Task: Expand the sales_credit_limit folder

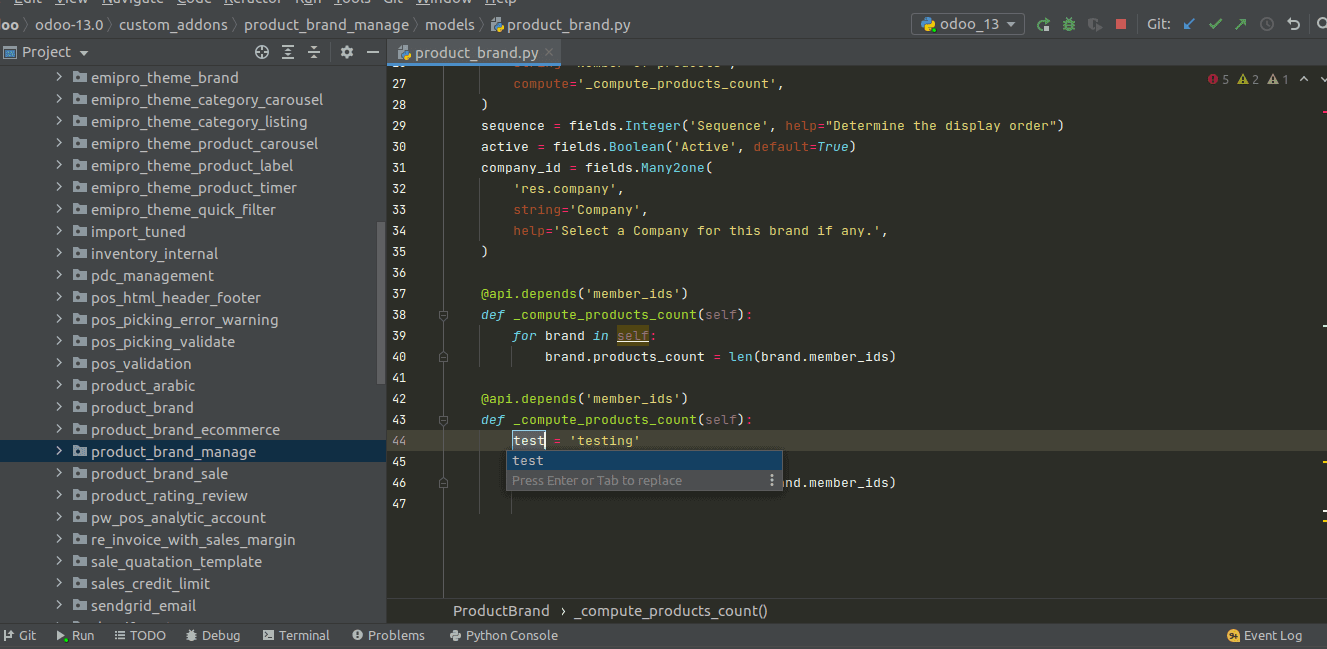Action: pos(59,584)
